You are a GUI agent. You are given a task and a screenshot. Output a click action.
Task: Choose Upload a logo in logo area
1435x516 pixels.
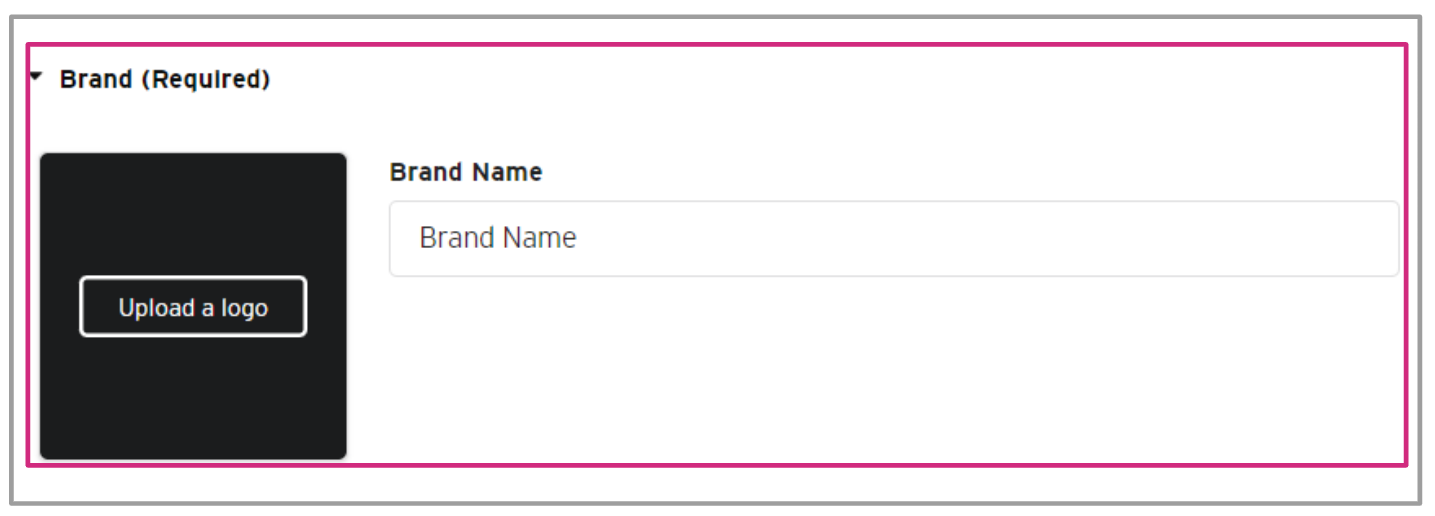coord(193,307)
